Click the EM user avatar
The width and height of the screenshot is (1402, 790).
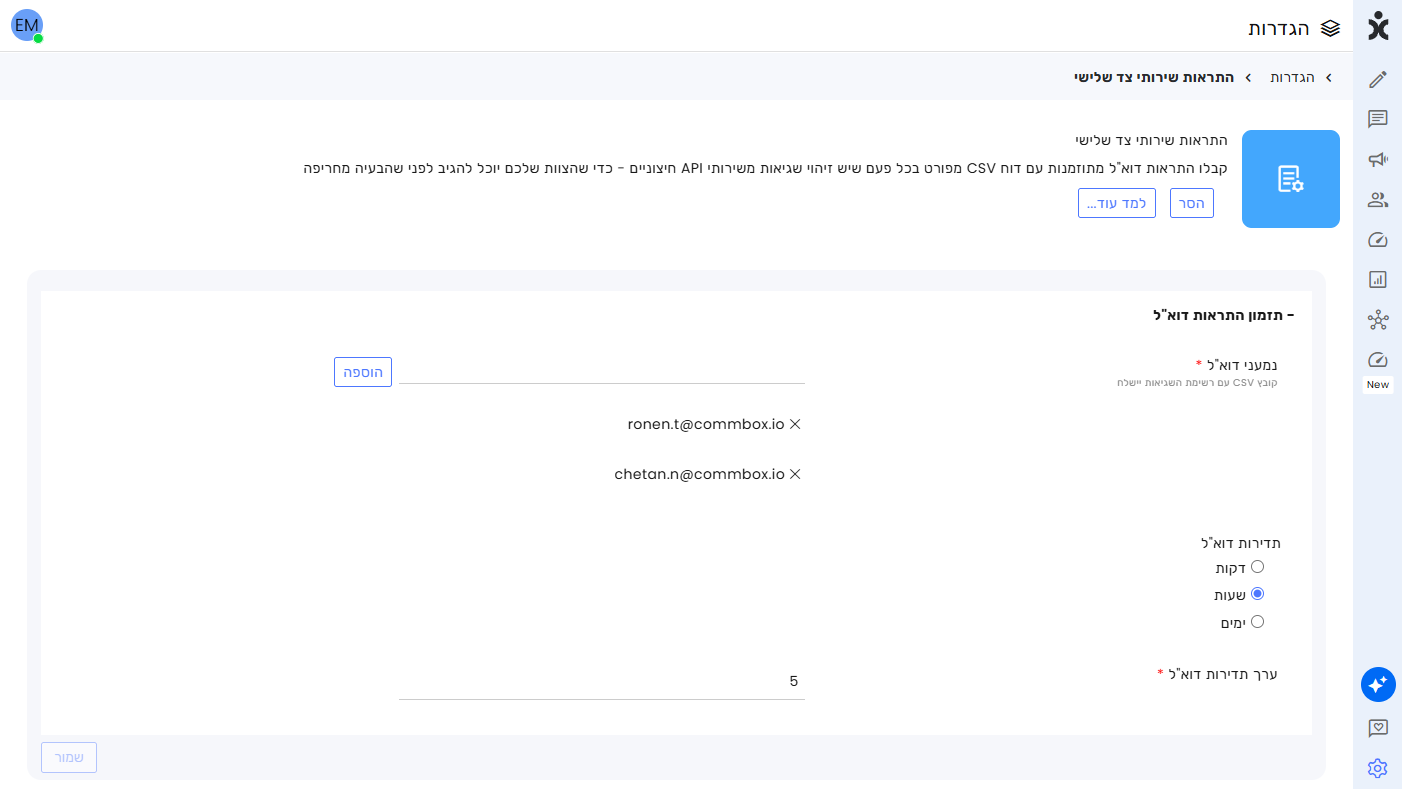[27, 25]
